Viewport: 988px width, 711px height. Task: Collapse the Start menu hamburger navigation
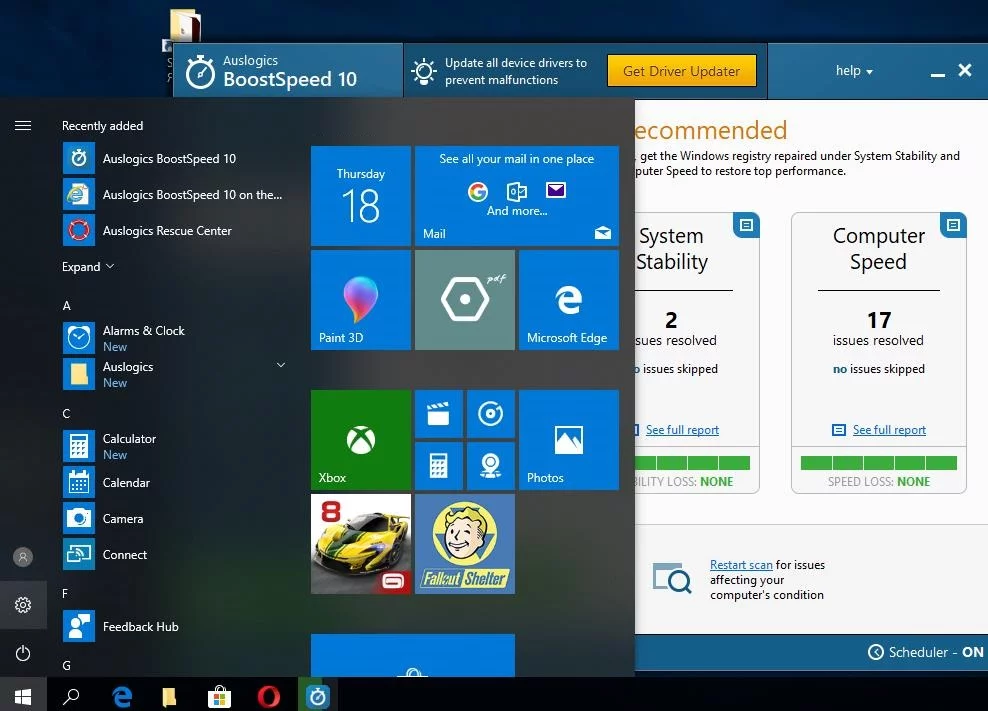[x=23, y=126]
